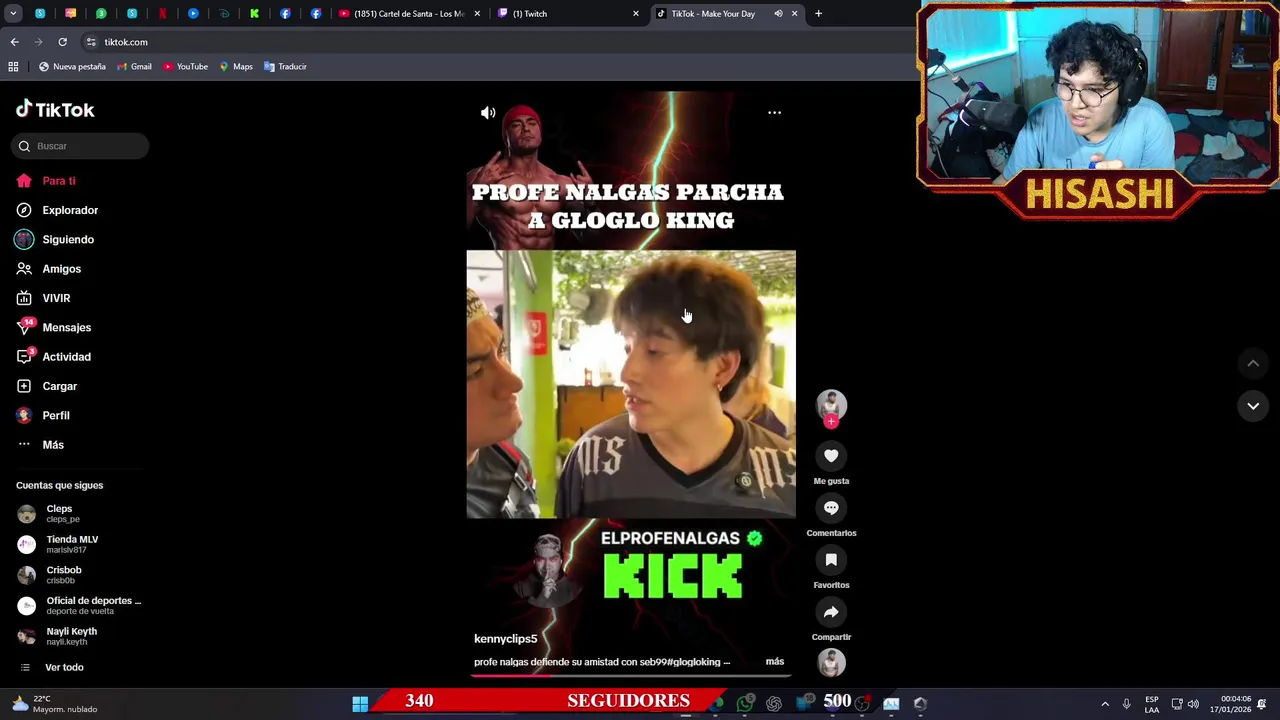1280x720 pixels.
Task: Expand the Más sidebar menu
Action: (x=41, y=445)
